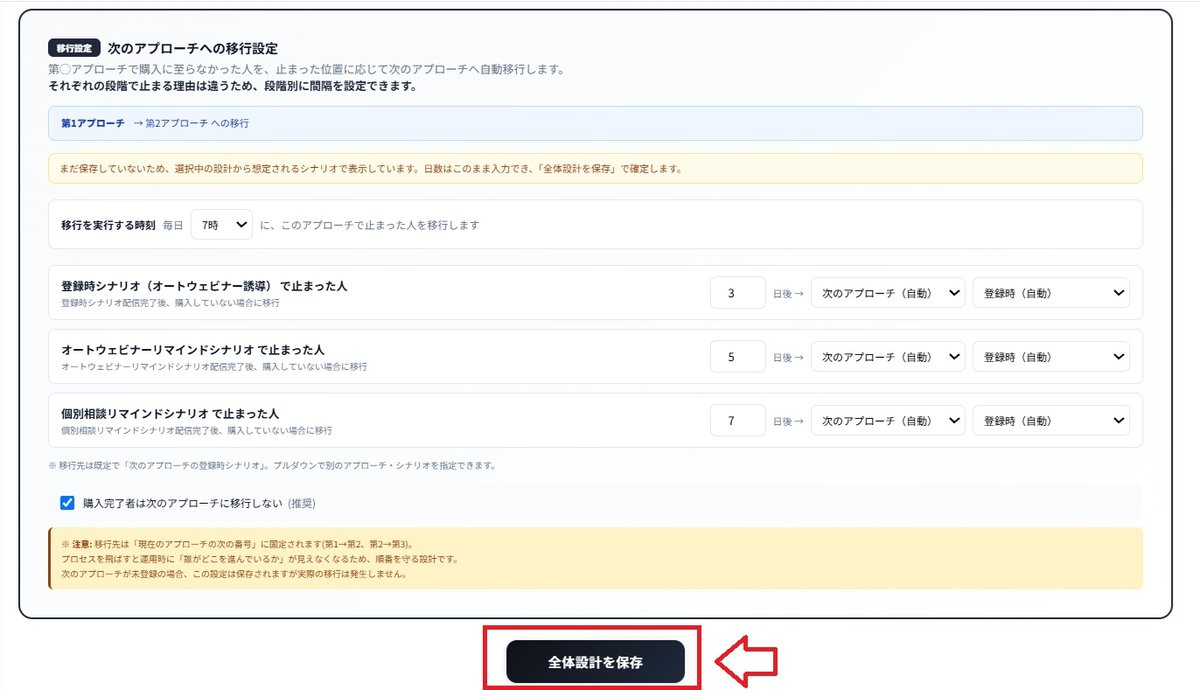Click the 移行設定 badge label
This screenshot has width=1200, height=690.
[74, 47]
